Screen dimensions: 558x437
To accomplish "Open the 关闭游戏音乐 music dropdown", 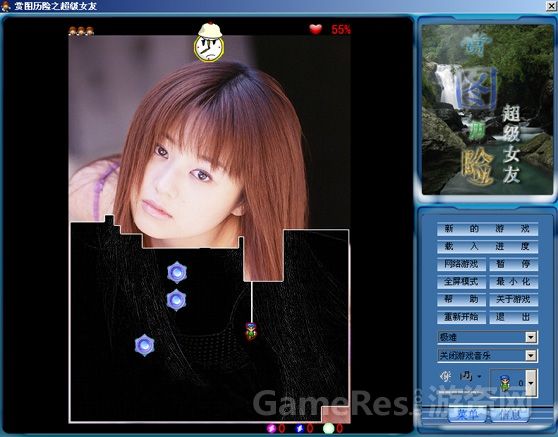I will tap(531, 355).
